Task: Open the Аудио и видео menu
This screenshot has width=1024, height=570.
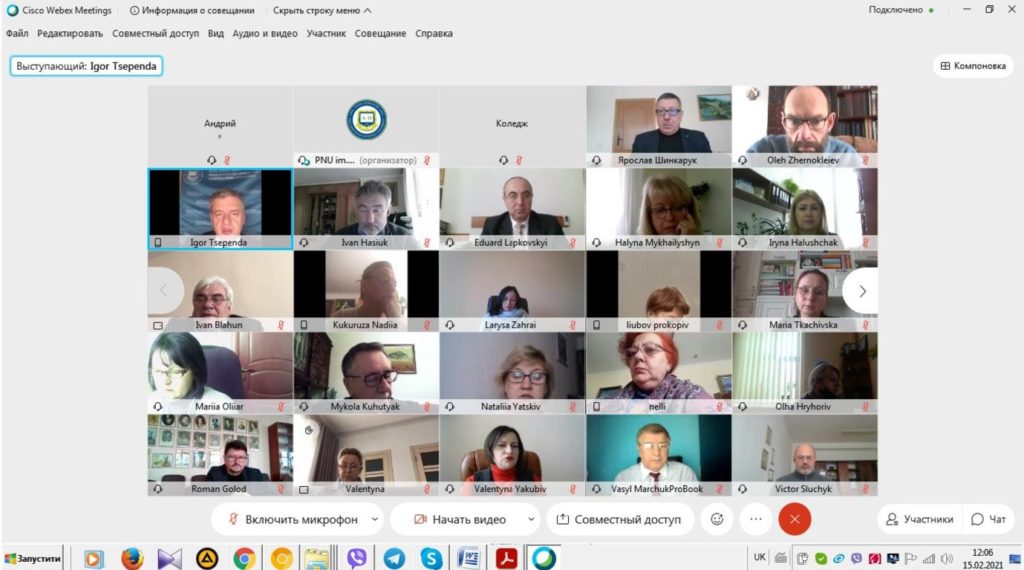Action: coord(265,33)
